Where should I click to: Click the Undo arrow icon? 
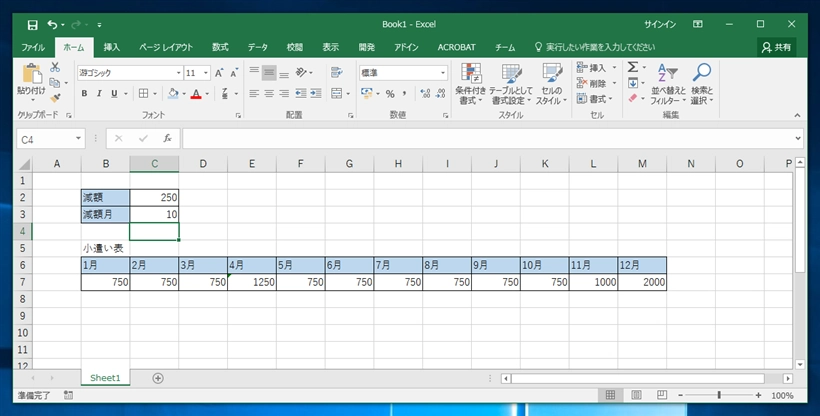coord(52,25)
